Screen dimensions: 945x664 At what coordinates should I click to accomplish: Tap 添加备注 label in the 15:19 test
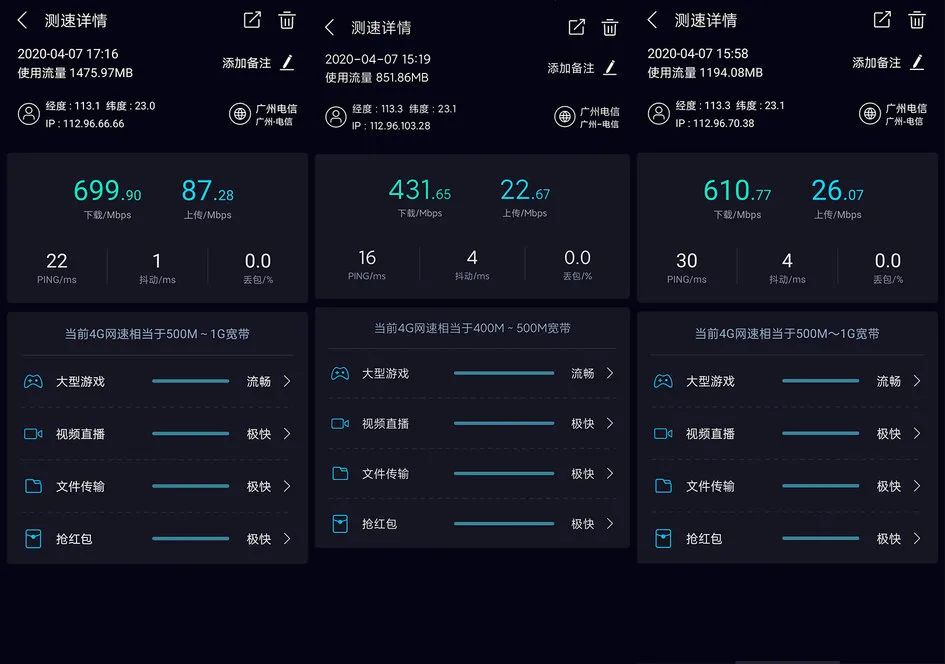571,68
